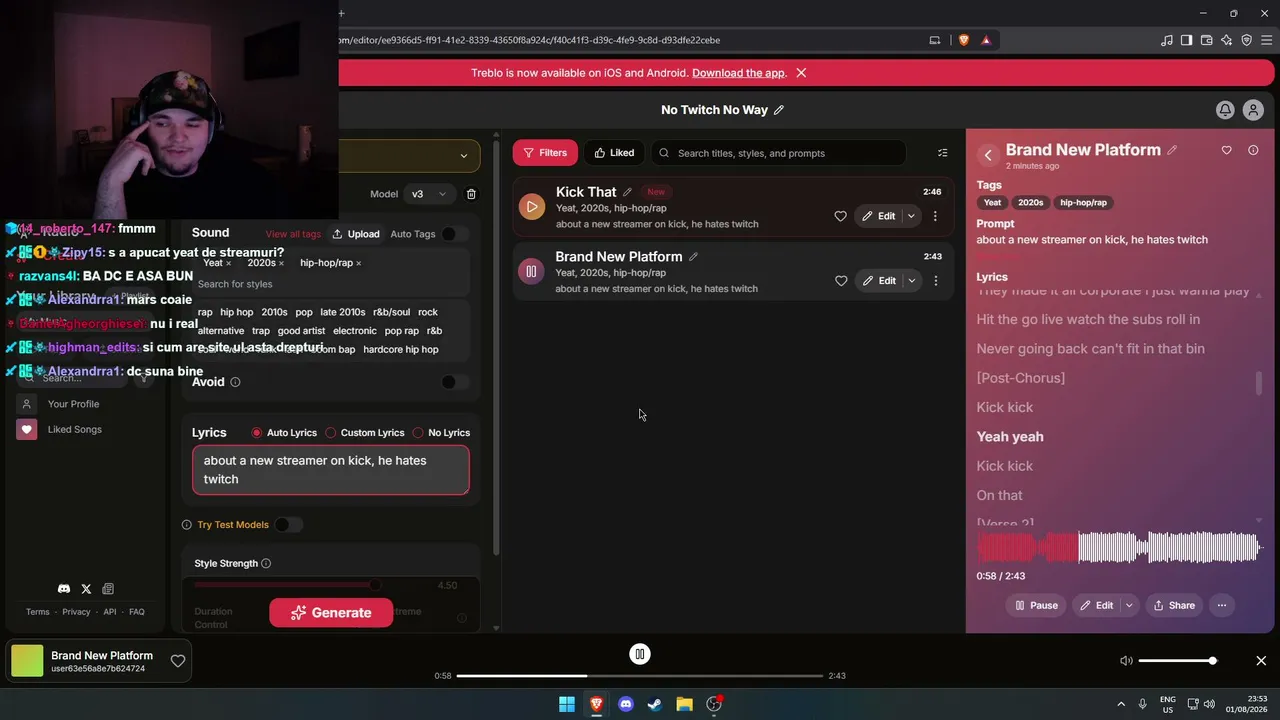This screenshot has height=720, width=1280.
Task: Play the Kick That song
Action: click(x=531, y=207)
